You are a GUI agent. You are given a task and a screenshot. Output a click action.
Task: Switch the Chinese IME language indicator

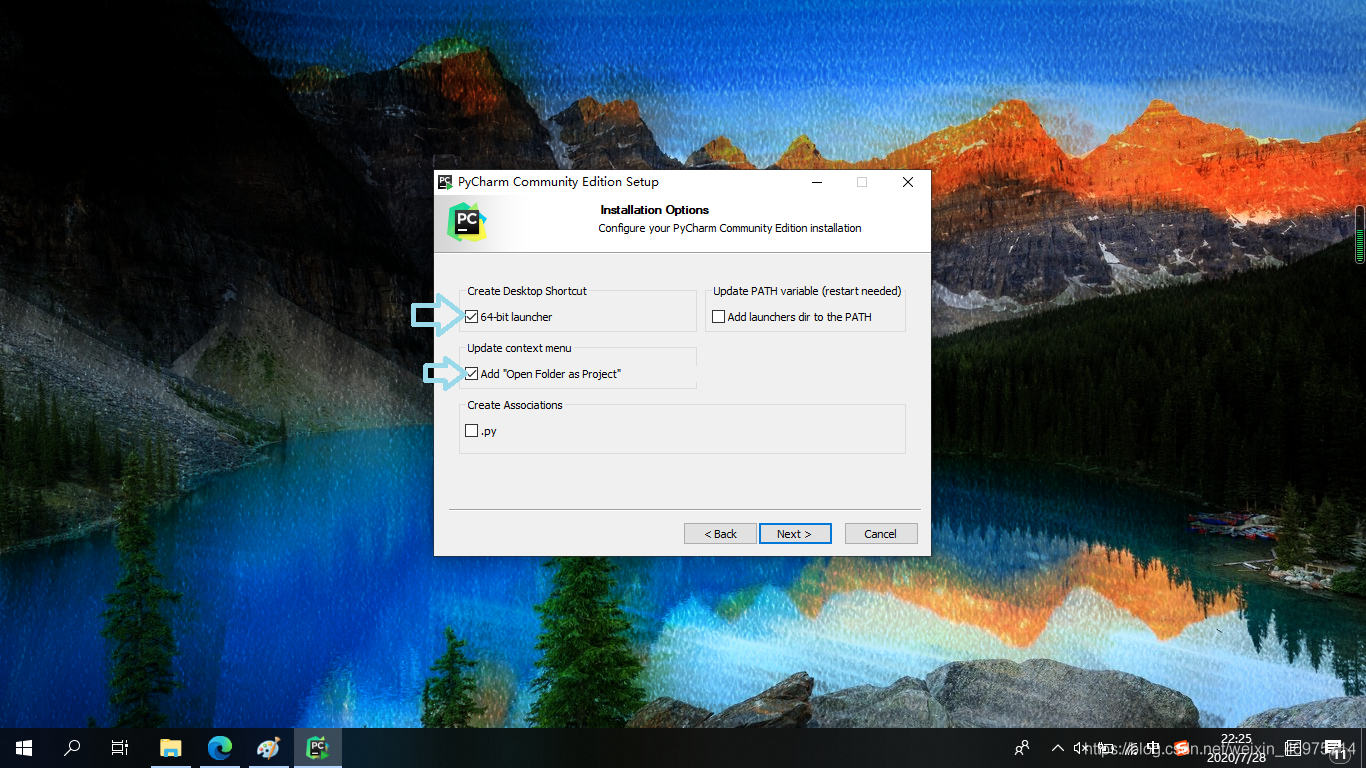1153,748
